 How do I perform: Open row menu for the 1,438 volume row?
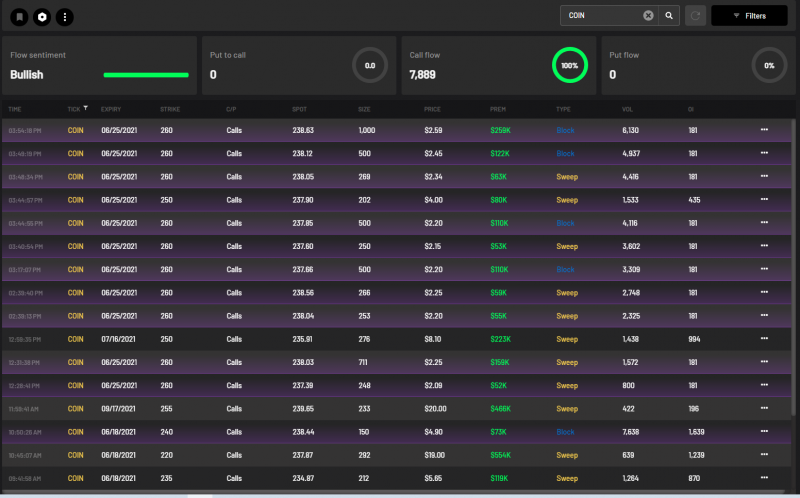(764, 338)
